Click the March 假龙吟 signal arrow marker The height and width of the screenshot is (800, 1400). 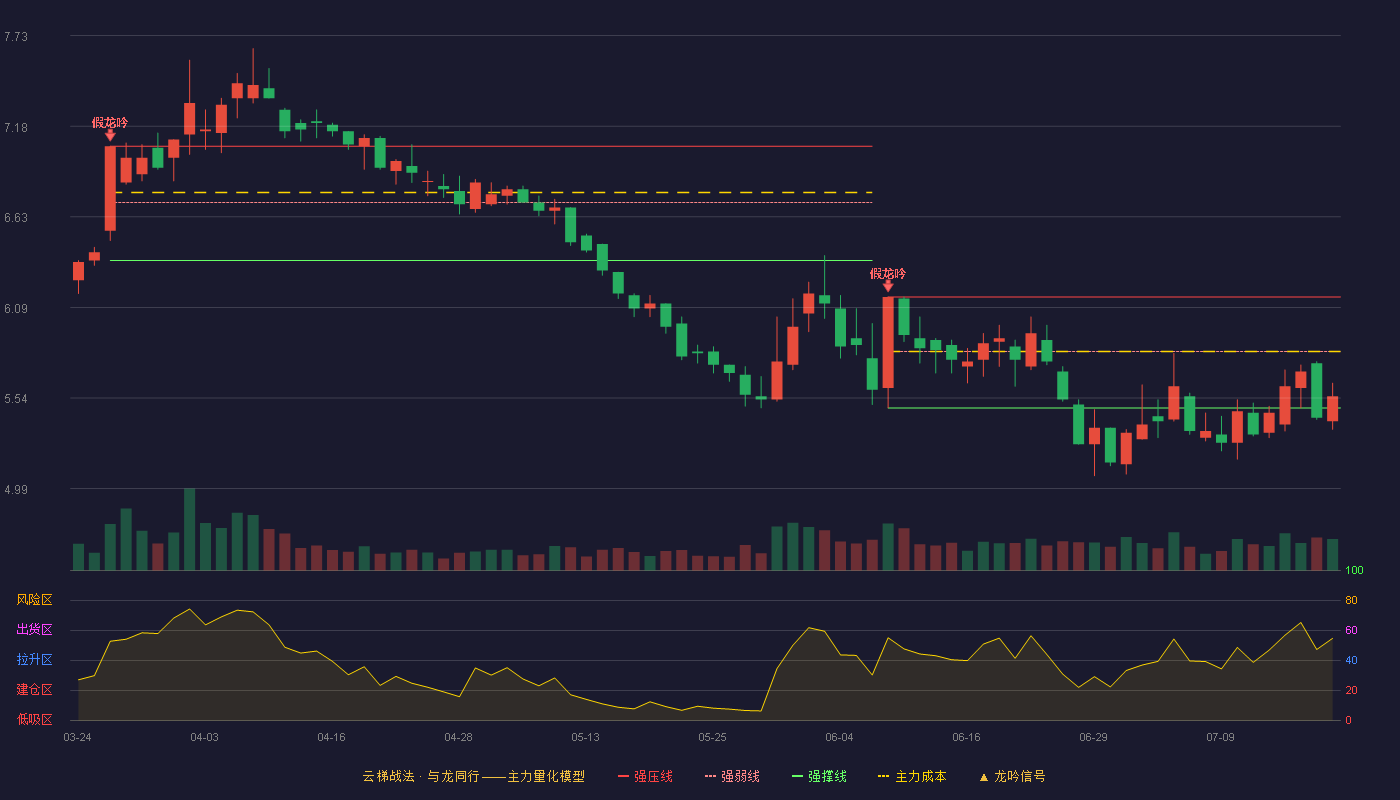110,135
